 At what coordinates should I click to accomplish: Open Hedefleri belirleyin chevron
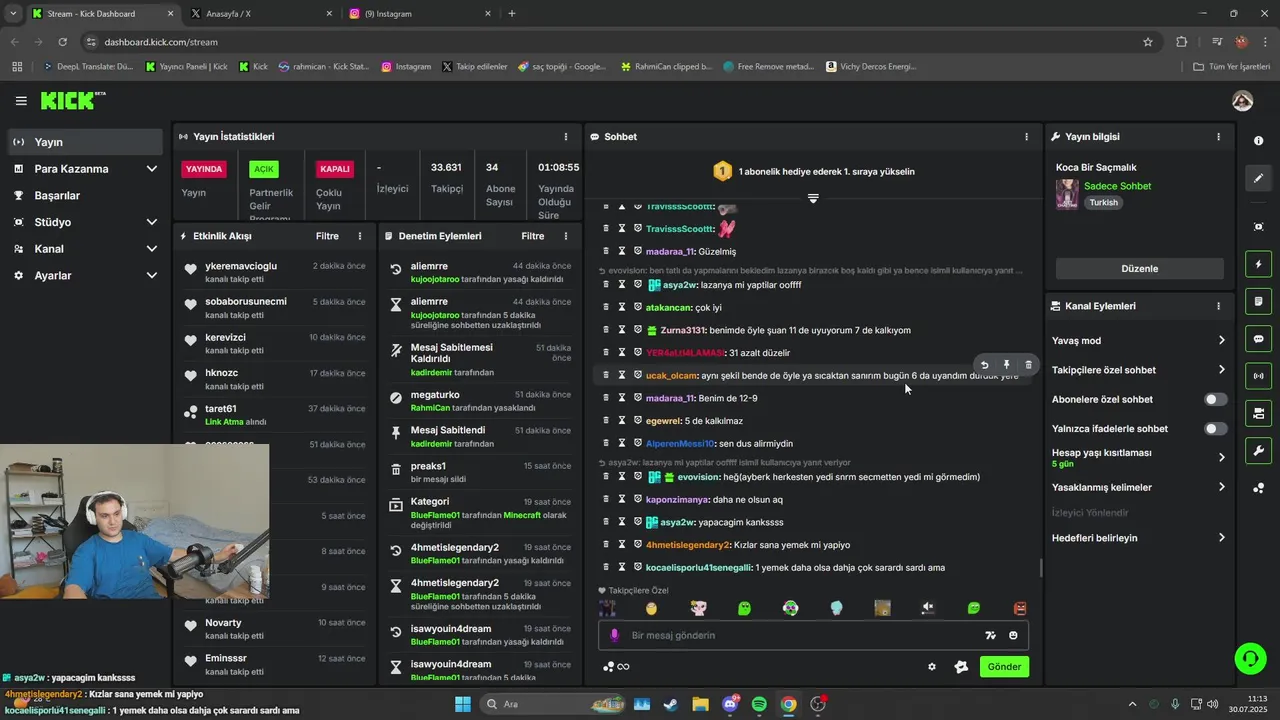pyautogui.click(x=1221, y=538)
